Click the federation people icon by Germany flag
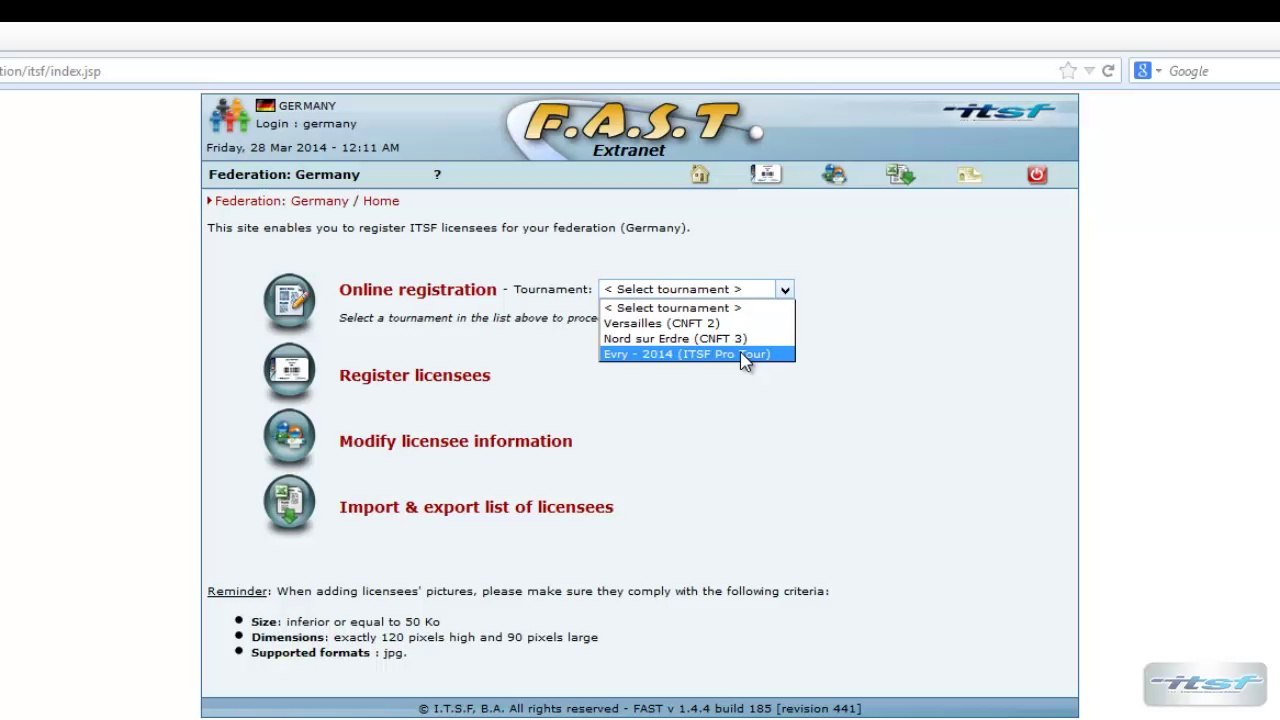This screenshot has width=1280, height=720. [x=229, y=115]
